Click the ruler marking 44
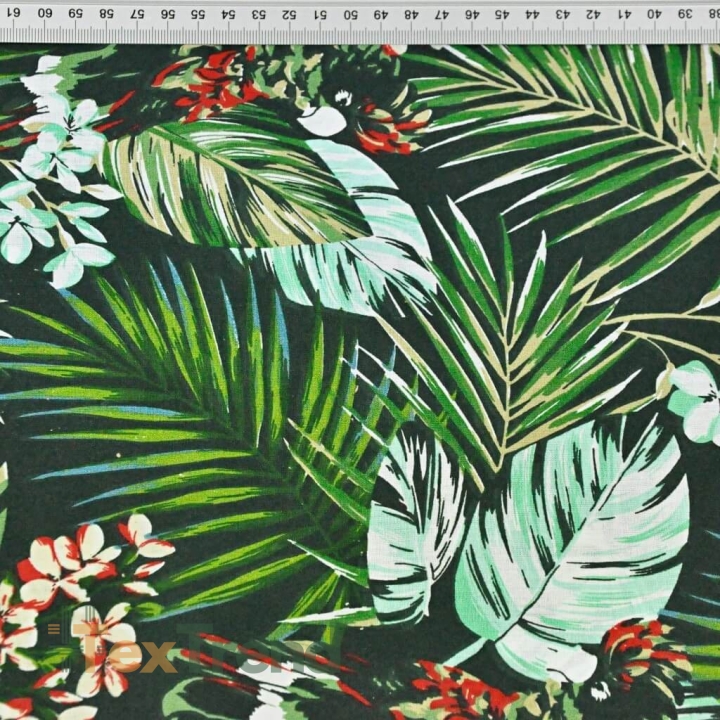Screen dimensions: 720x720 [x=533, y=14]
